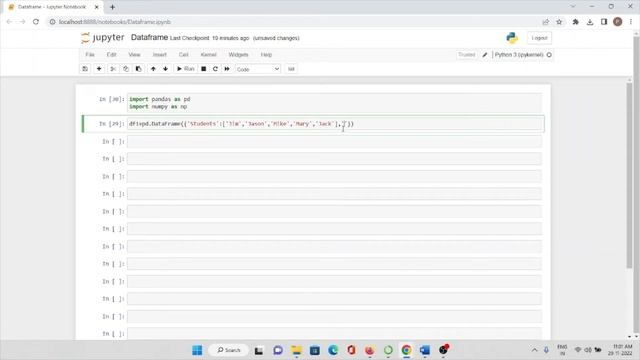
Task: Show hidden system tray icons
Action: (x=534, y=350)
